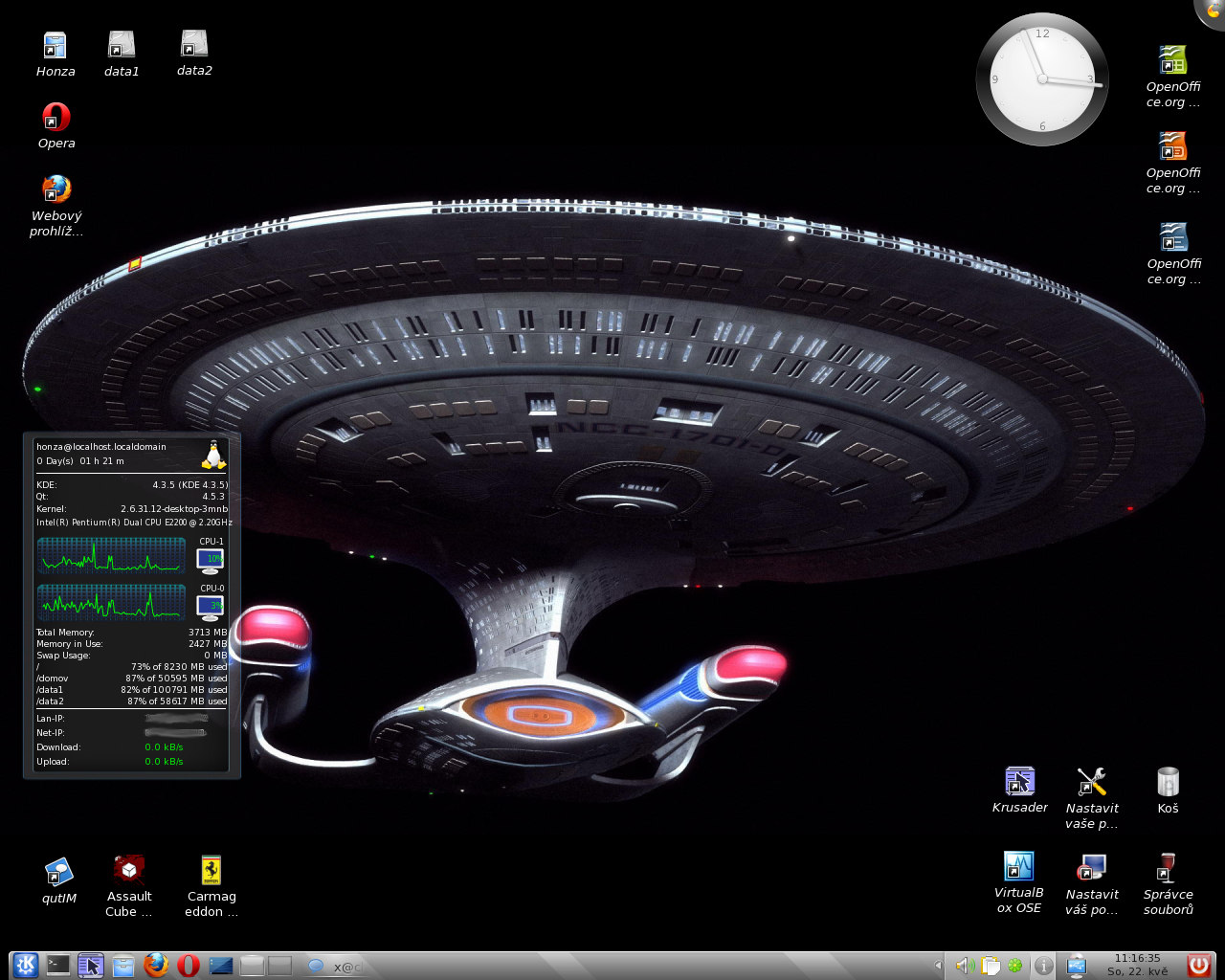Launch the Assault Cube game icon
Viewport: 1225px width, 980px height.
(x=129, y=886)
